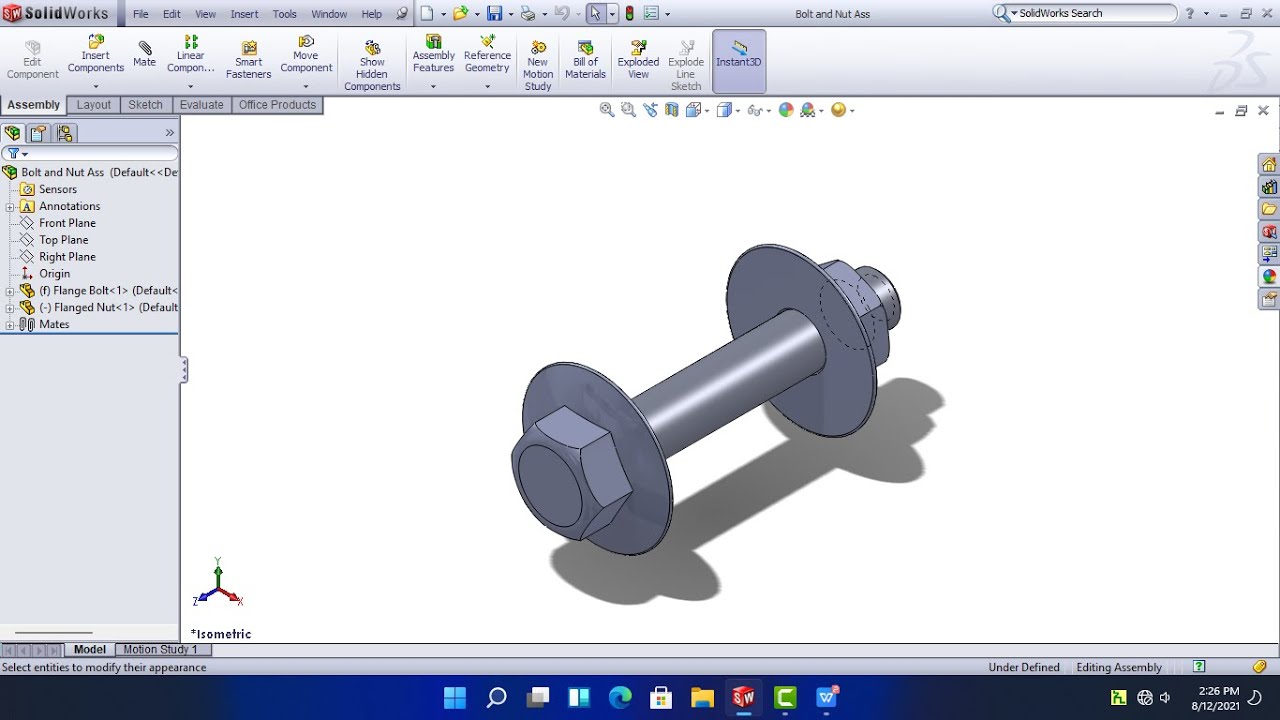Open the Insert menu
The image size is (1280, 720).
[244, 14]
